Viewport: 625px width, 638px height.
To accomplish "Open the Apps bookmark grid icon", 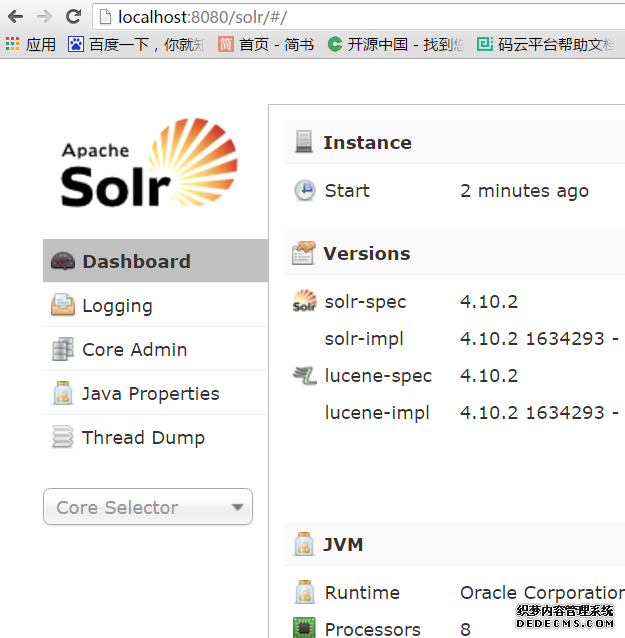I will (12, 44).
